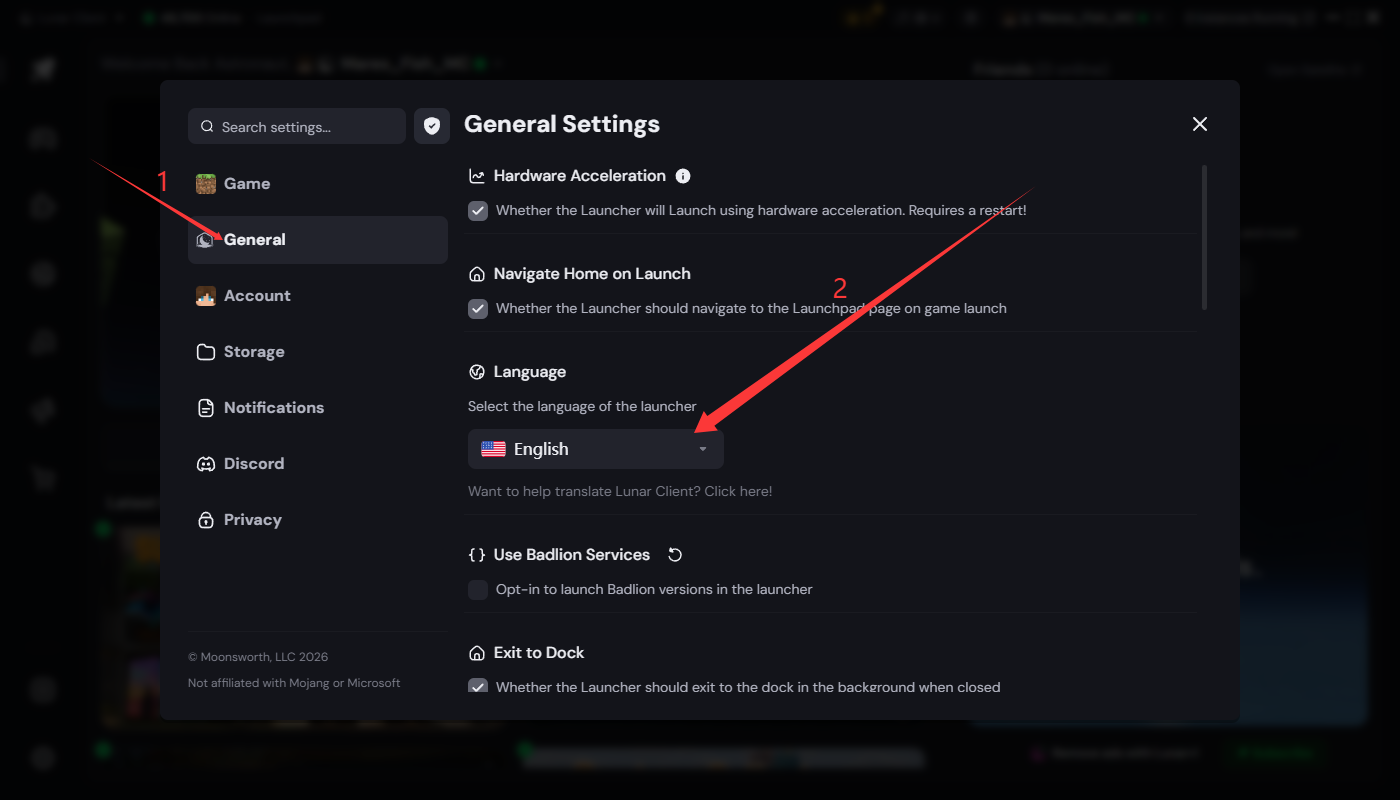
Task: Click the settings panel vertical scrollbar
Action: [1204, 237]
